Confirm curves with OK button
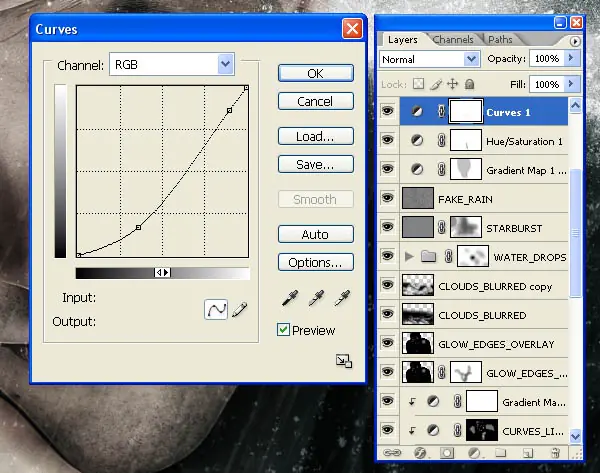The height and width of the screenshot is (473, 600). point(316,73)
